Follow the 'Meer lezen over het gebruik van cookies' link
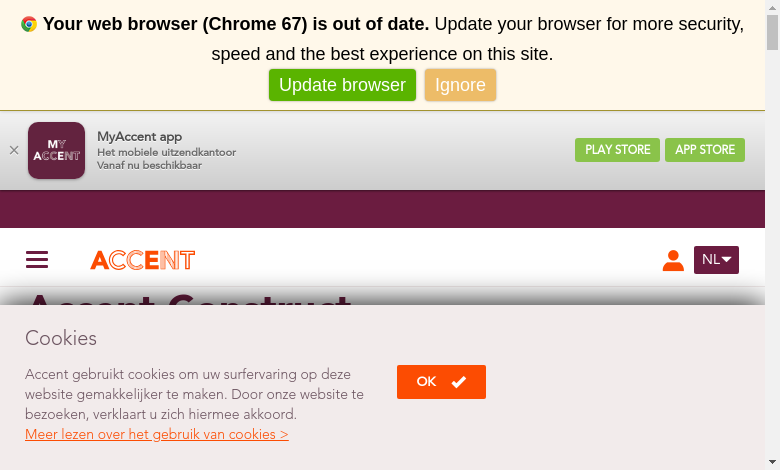Image resolution: width=780 pixels, height=470 pixels. pyautogui.click(x=157, y=435)
